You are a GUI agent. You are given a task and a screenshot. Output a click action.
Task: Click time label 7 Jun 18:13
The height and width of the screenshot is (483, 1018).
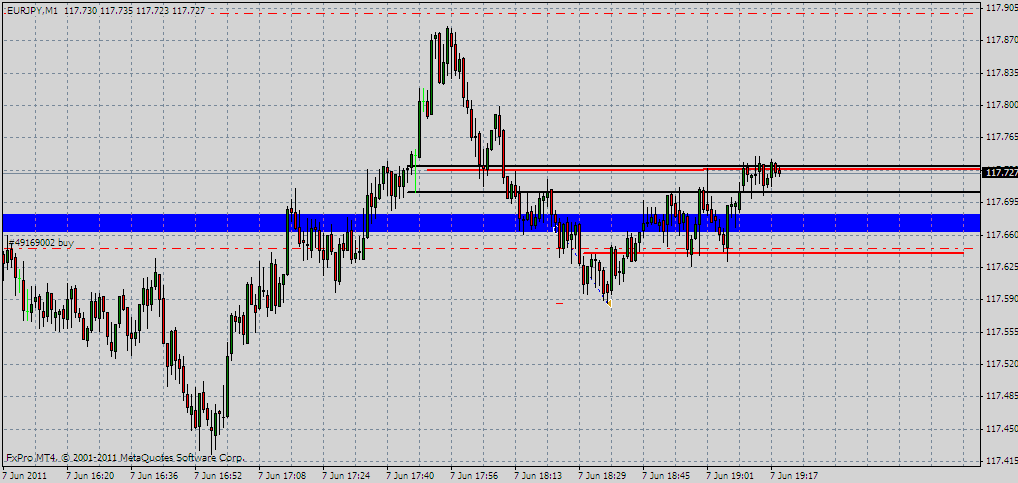click(539, 476)
